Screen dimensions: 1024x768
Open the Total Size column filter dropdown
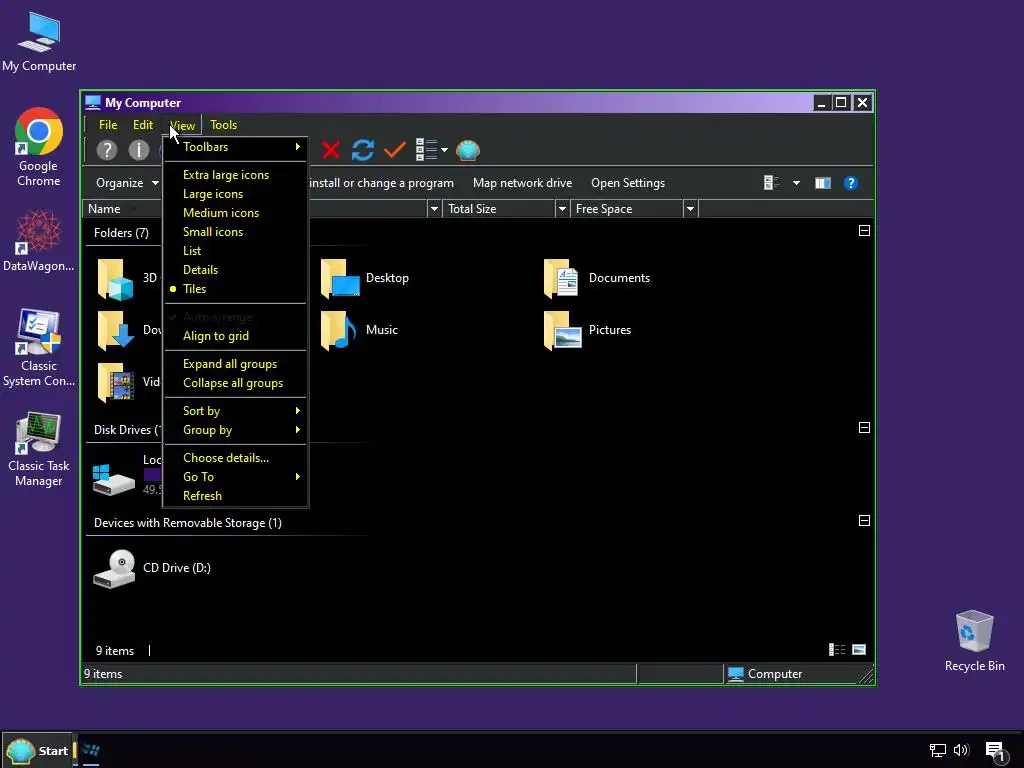coord(562,209)
